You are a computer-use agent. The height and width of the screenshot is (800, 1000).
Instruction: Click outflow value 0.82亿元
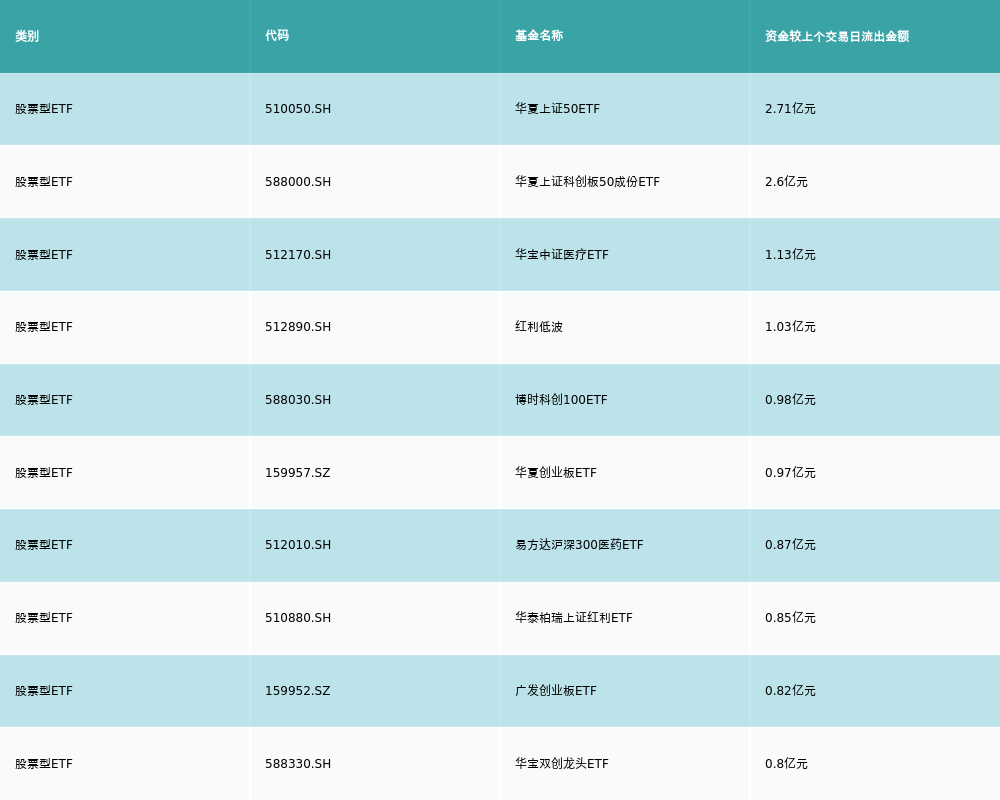point(790,691)
